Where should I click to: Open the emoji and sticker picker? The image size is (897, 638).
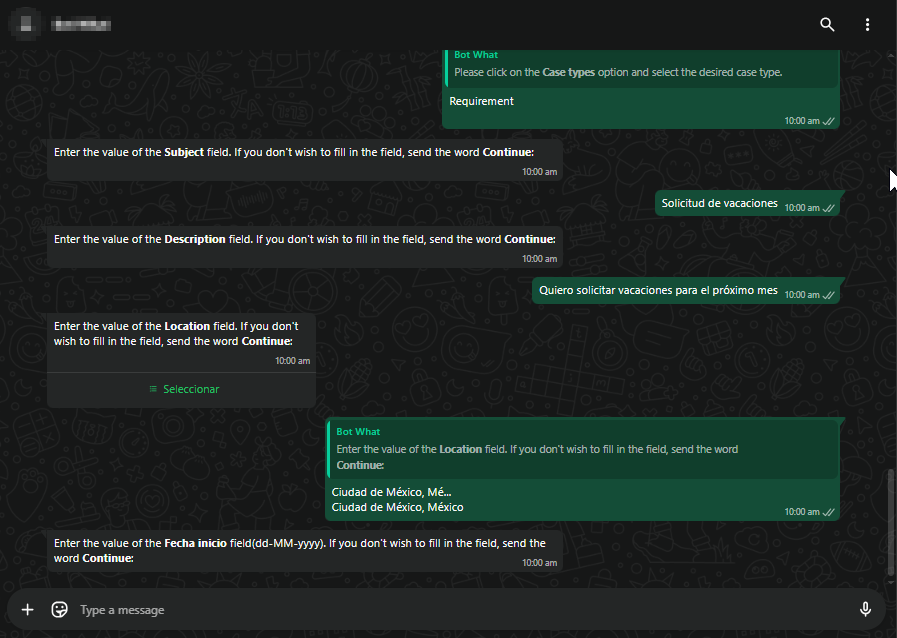[x=60, y=610]
